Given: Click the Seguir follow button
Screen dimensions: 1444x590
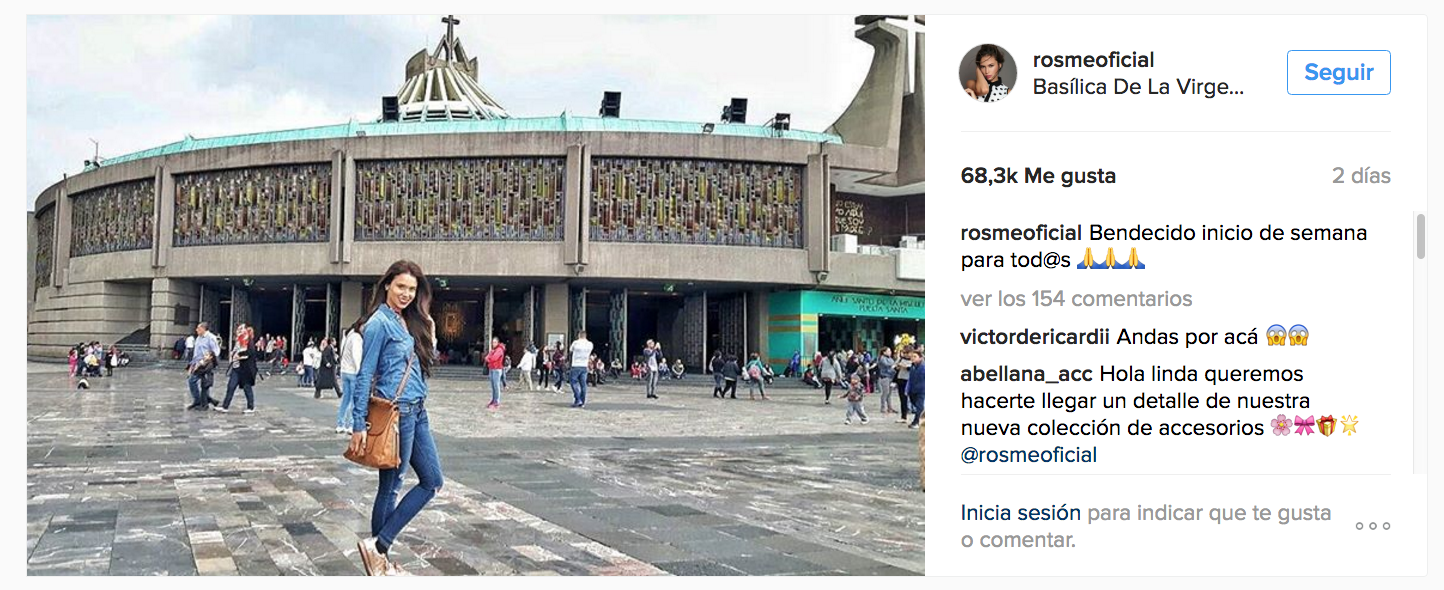Looking at the screenshot, I should pos(1339,73).
